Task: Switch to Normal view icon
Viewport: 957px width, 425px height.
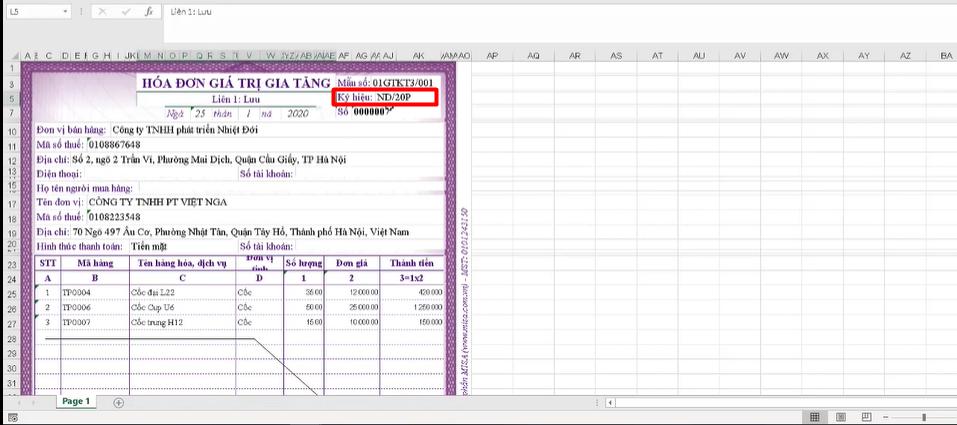Action: [814, 417]
